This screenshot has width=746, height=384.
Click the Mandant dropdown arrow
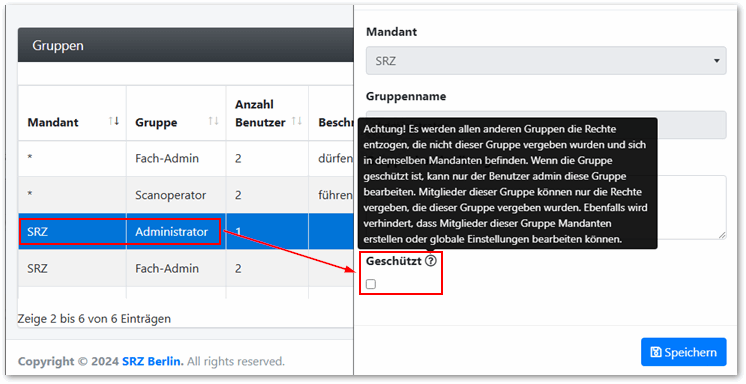coord(717,61)
